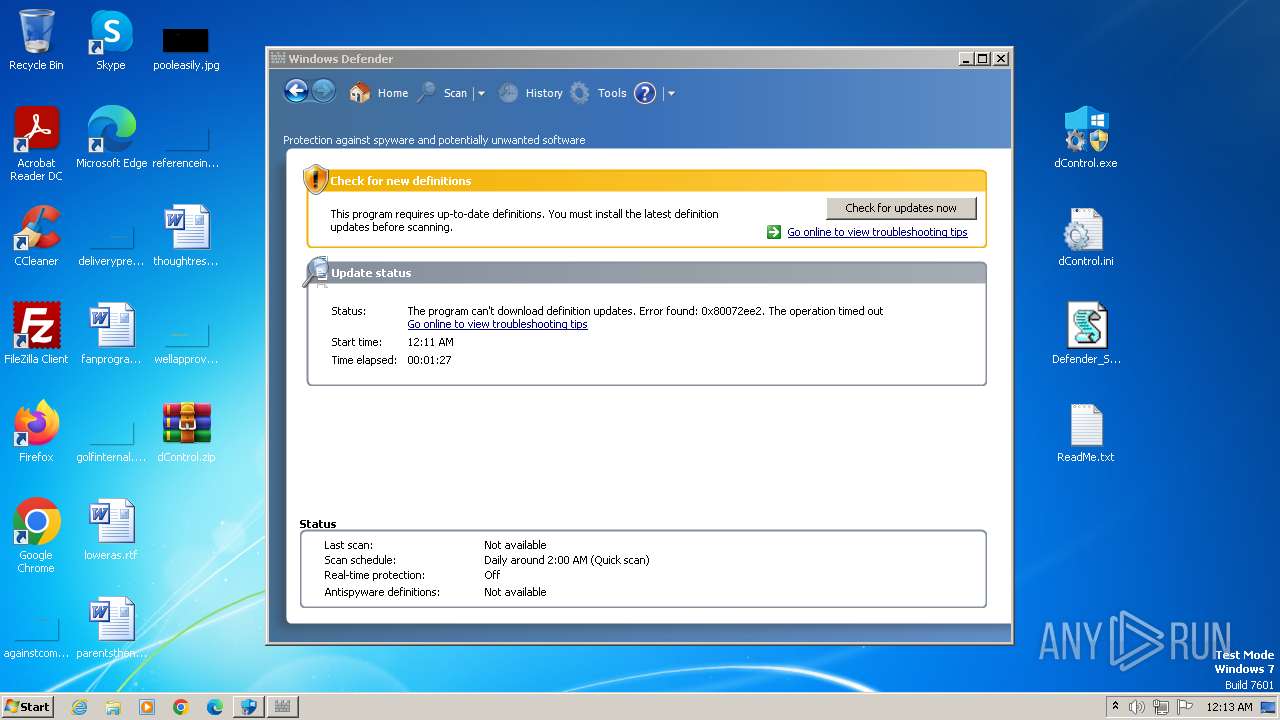Viewport: 1280px width, 720px height.
Task: Go back with the Defender back arrow
Action: [x=296, y=92]
